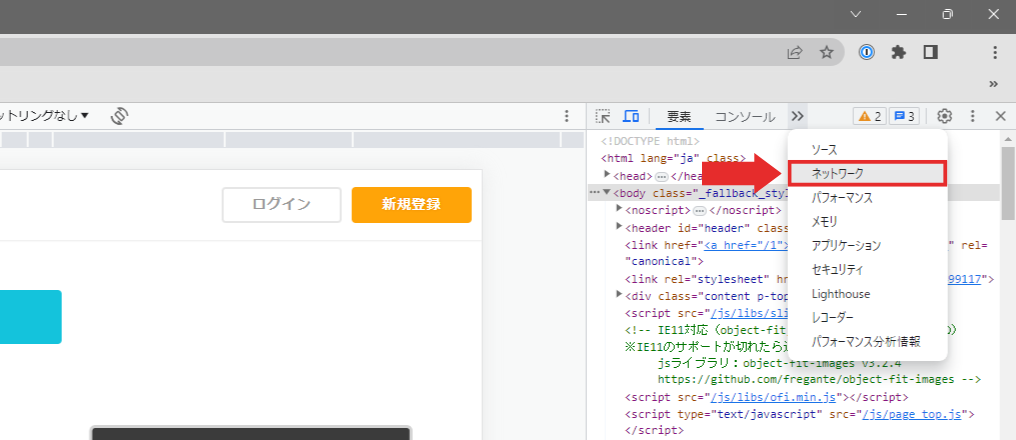Click the inspect element picker icon
This screenshot has height=440, width=1016.
point(603,117)
